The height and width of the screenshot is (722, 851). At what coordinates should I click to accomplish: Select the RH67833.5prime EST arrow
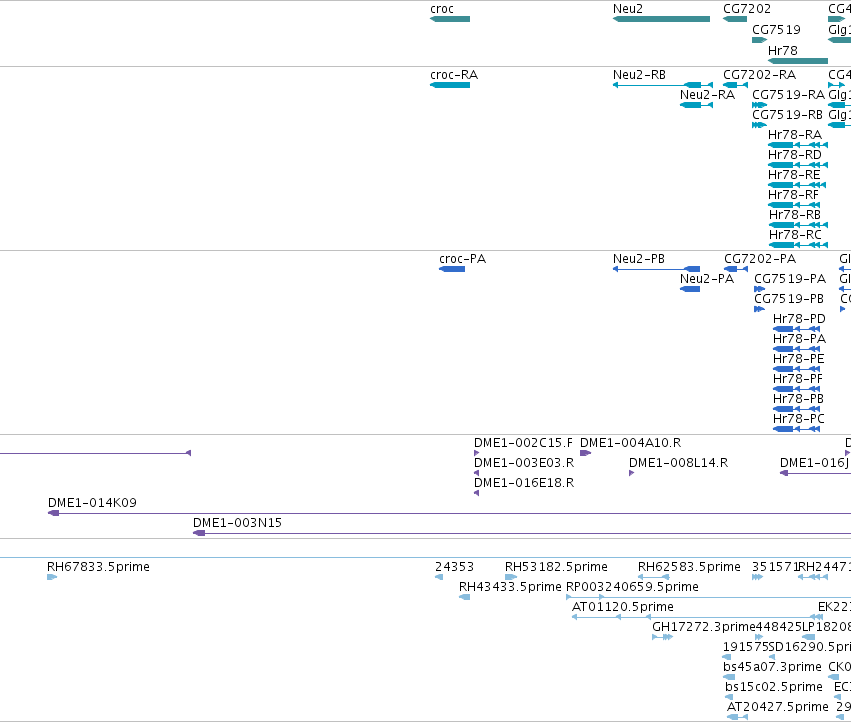[x=52, y=577]
